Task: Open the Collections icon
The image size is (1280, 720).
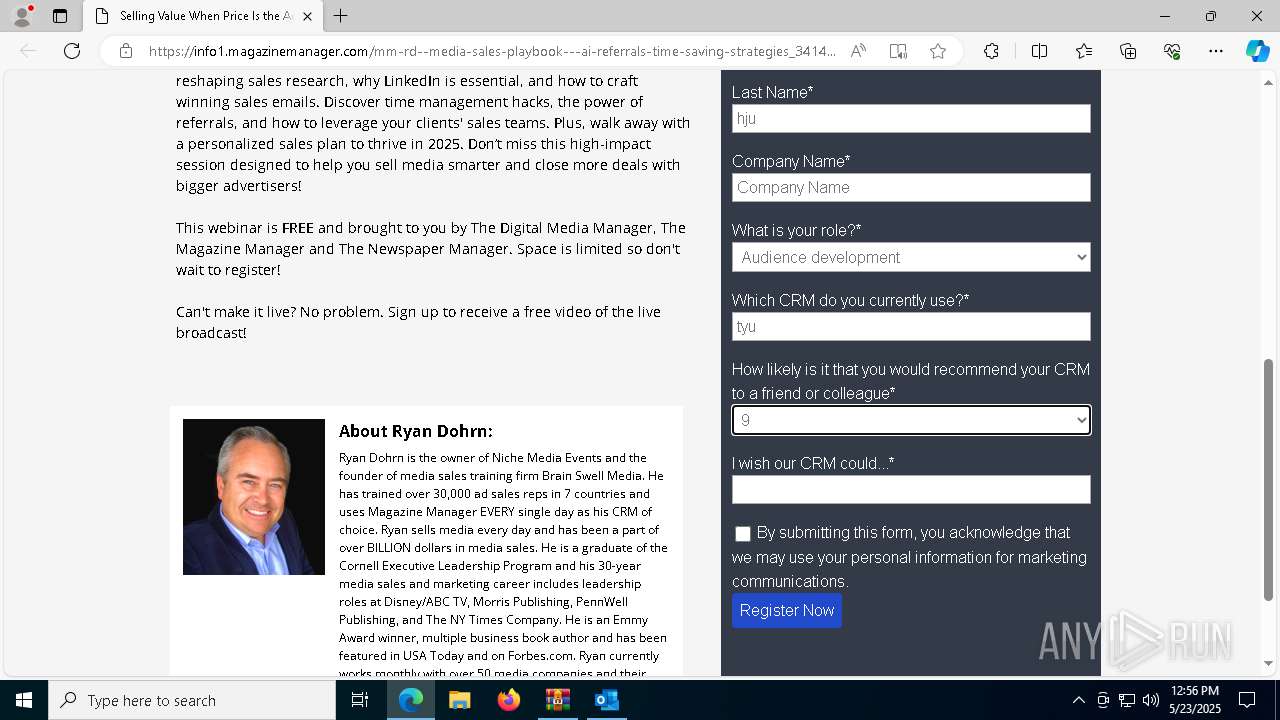Action: [1128, 51]
